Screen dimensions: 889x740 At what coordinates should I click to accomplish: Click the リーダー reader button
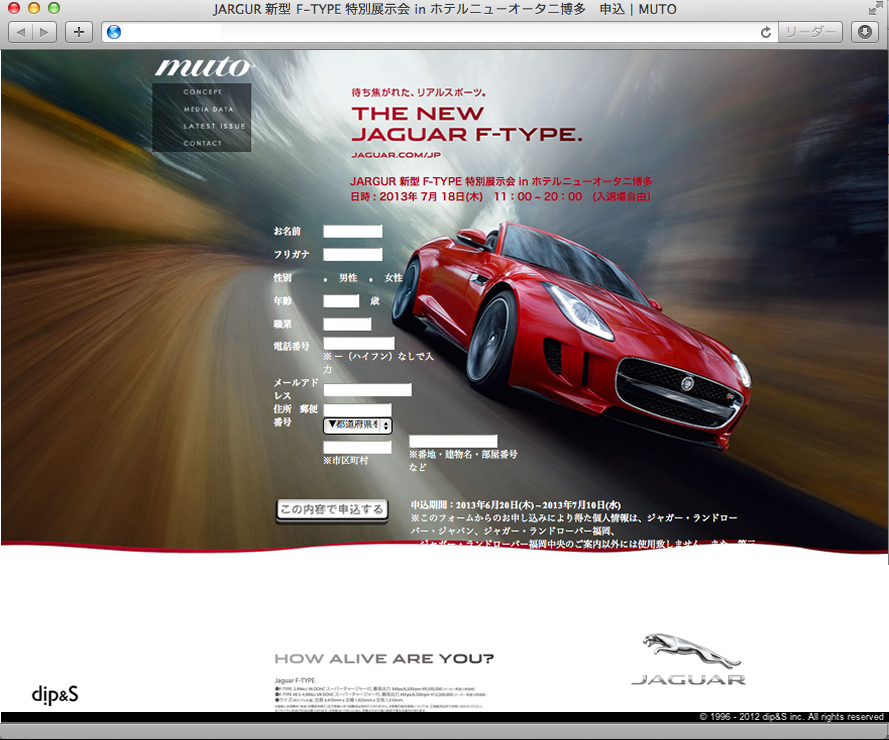tap(810, 32)
